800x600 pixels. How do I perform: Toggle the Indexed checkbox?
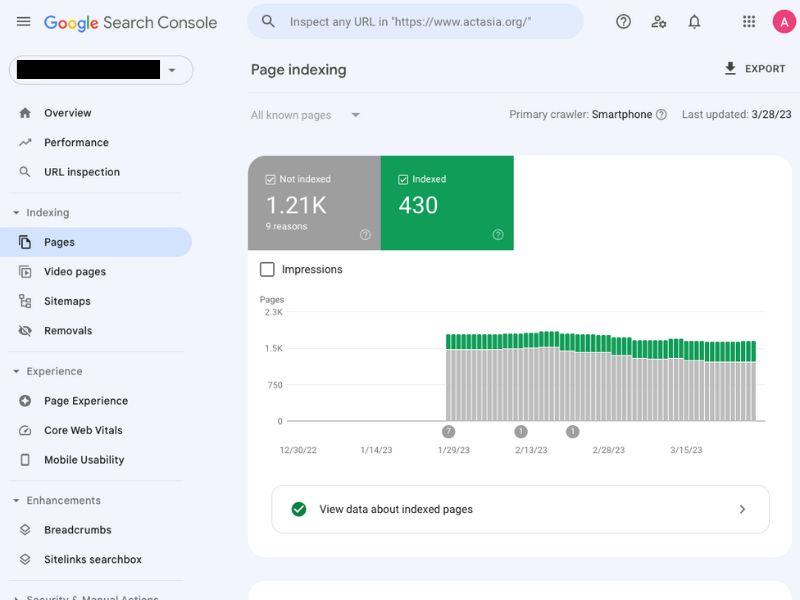tap(403, 179)
